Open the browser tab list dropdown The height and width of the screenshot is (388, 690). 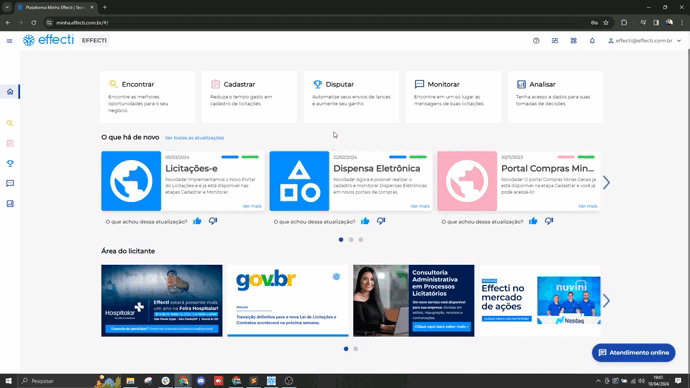point(7,7)
